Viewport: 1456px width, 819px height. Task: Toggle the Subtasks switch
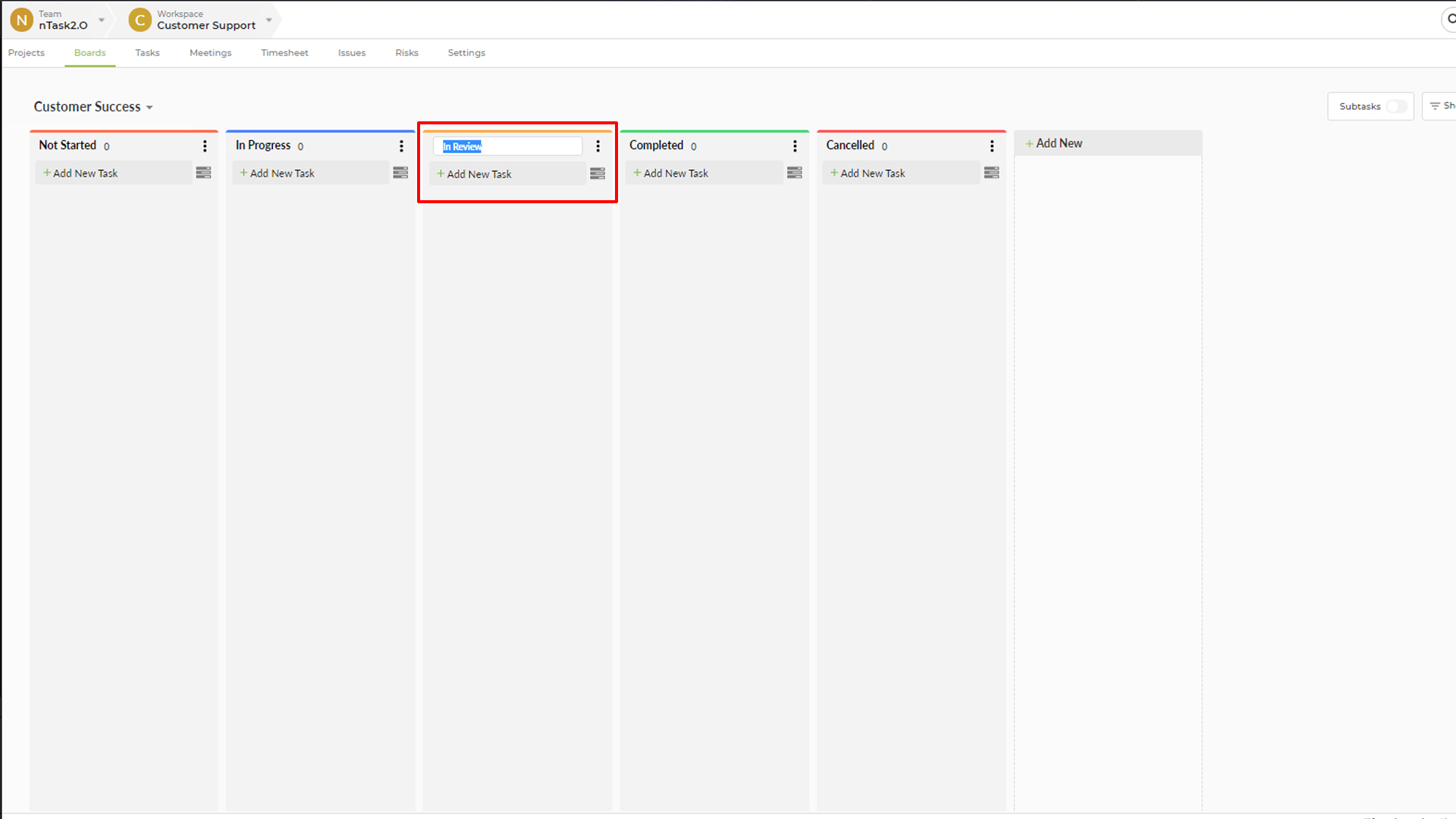click(1396, 107)
